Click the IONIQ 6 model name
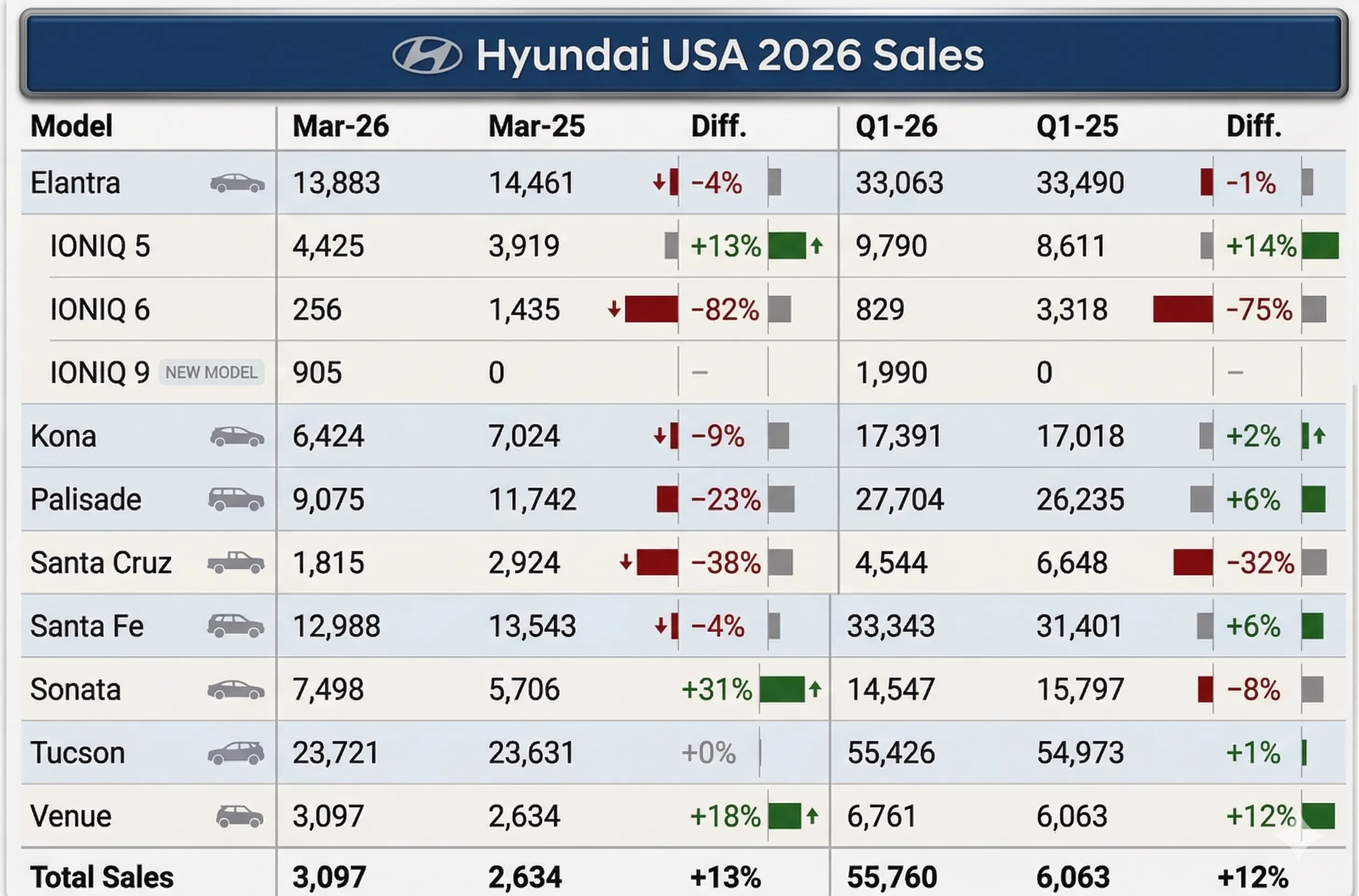 click(100, 310)
